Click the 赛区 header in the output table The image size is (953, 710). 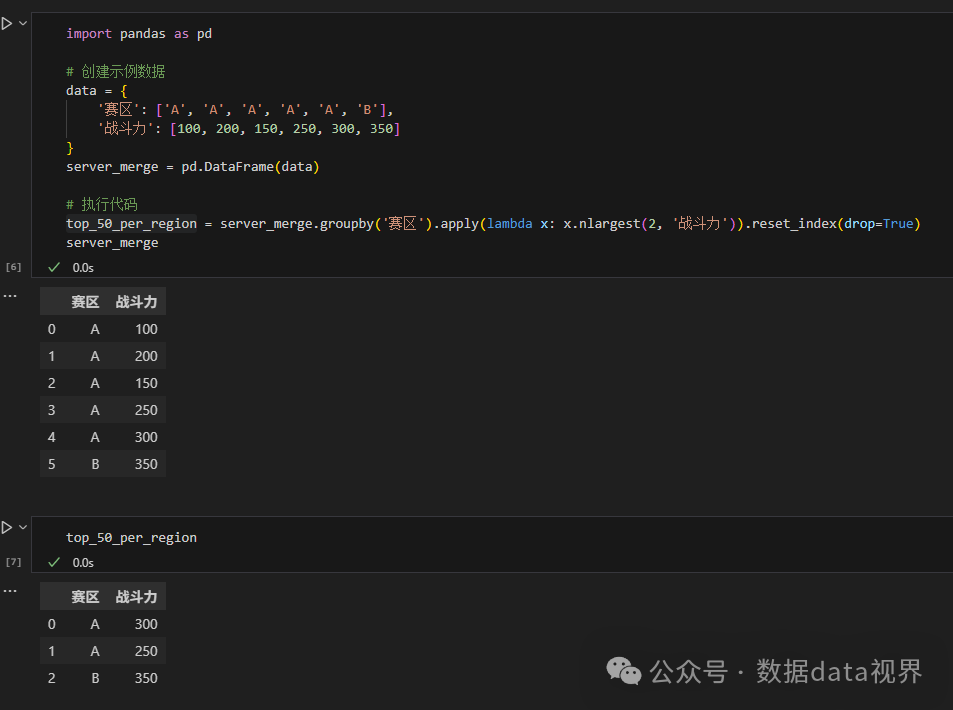tap(87, 596)
